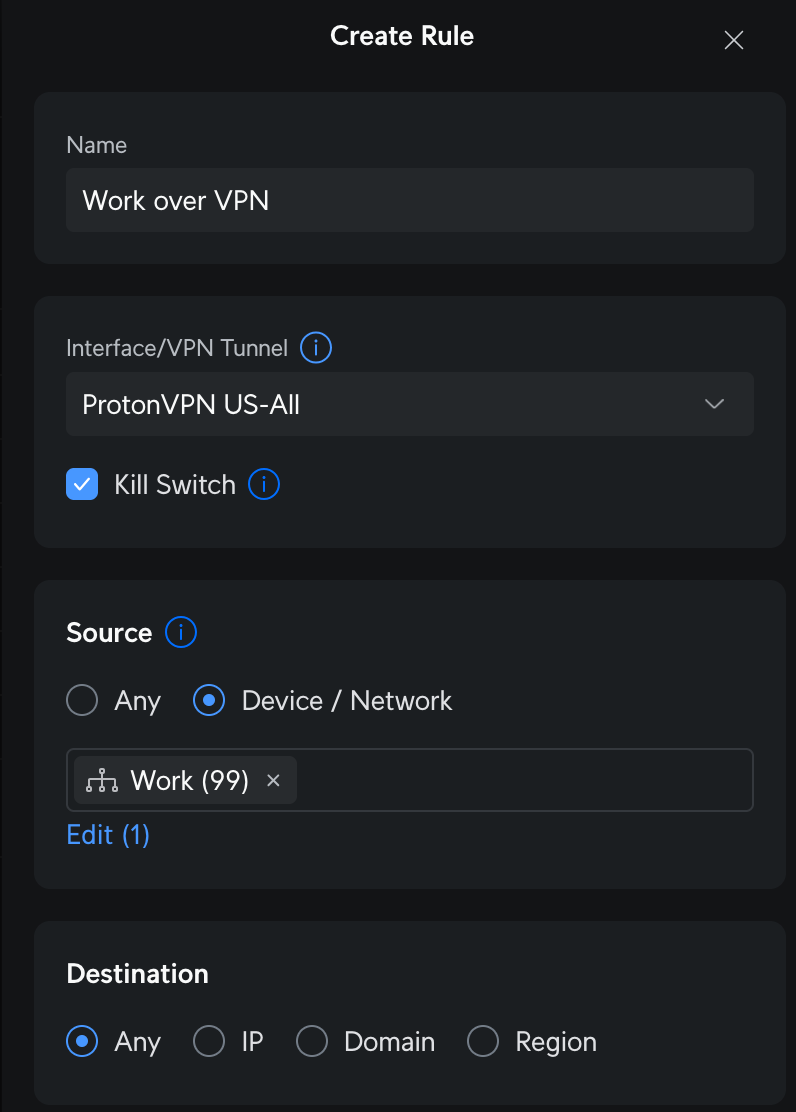The width and height of the screenshot is (796, 1112).
Task: Uncheck the Kill Switch checkbox
Action: point(82,484)
